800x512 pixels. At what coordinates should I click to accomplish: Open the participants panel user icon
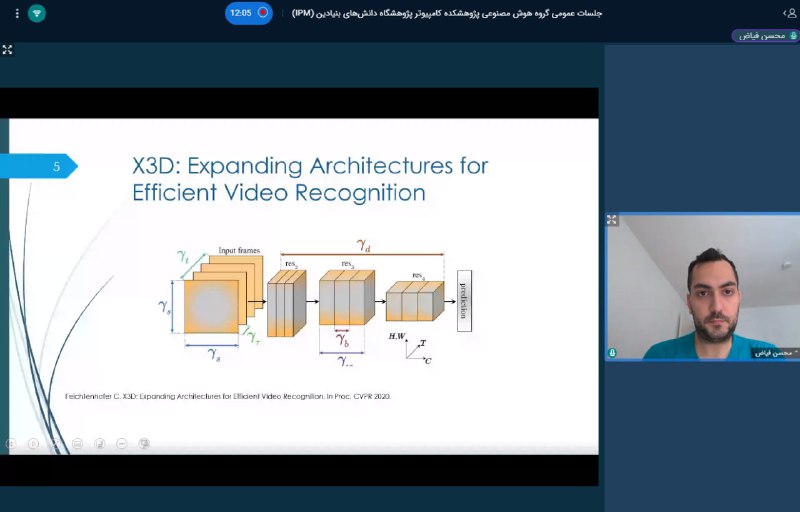(x=792, y=13)
